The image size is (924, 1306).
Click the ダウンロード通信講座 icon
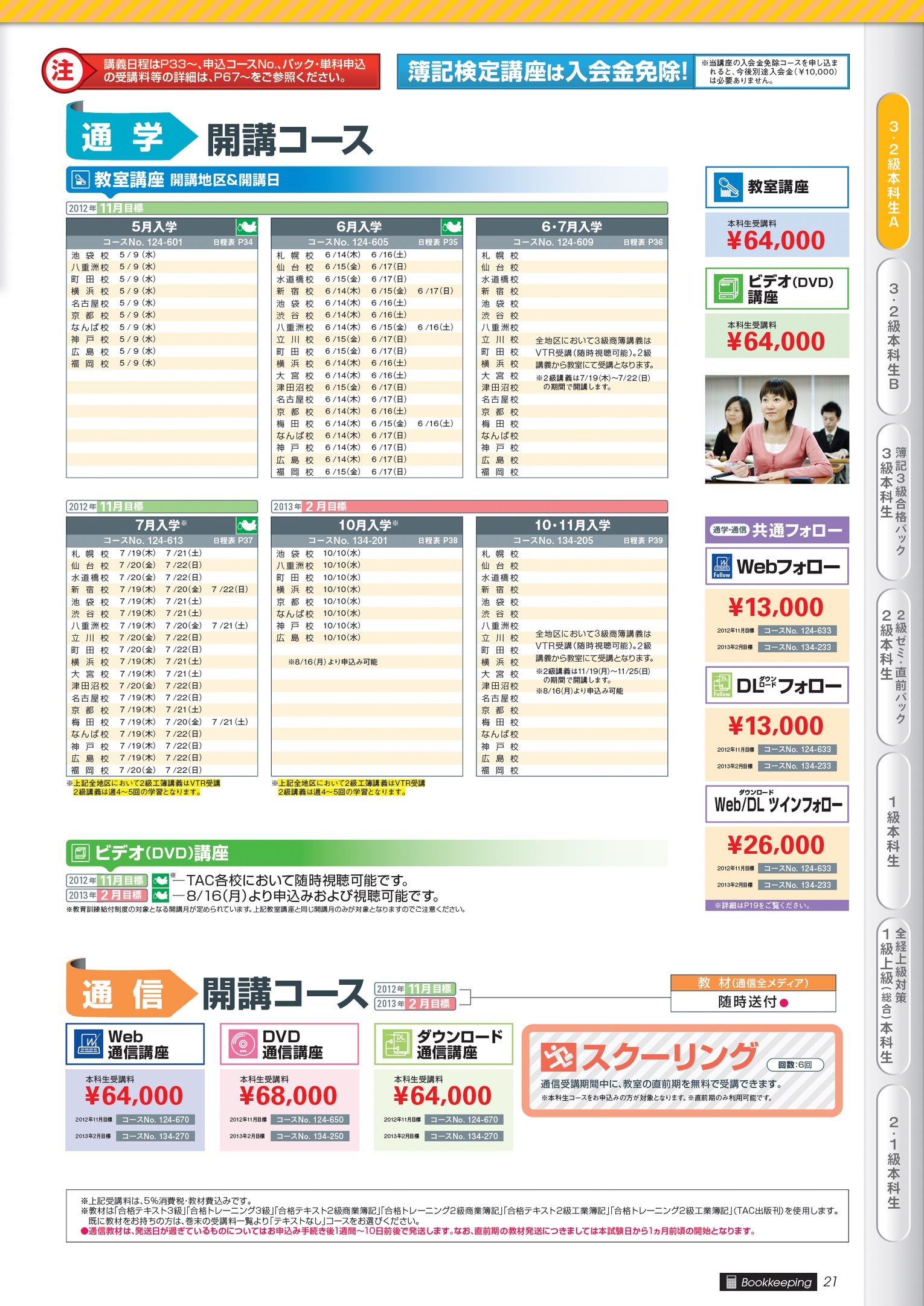point(397,1044)
